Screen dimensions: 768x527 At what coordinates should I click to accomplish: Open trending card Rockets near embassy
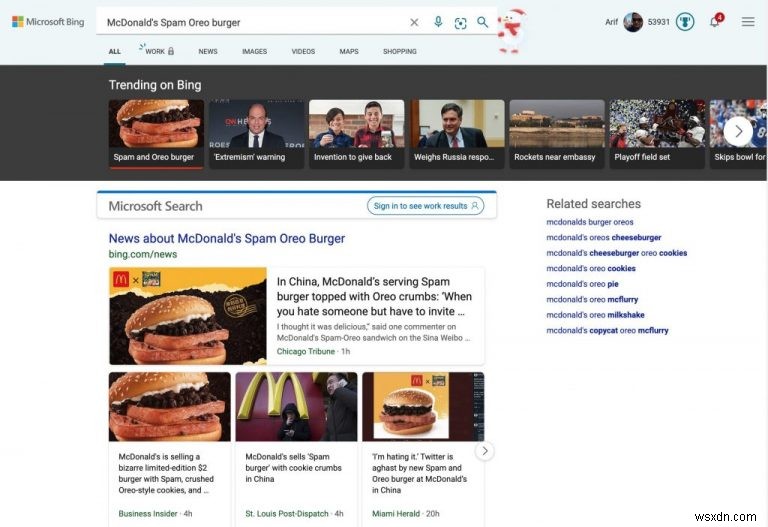557,134
